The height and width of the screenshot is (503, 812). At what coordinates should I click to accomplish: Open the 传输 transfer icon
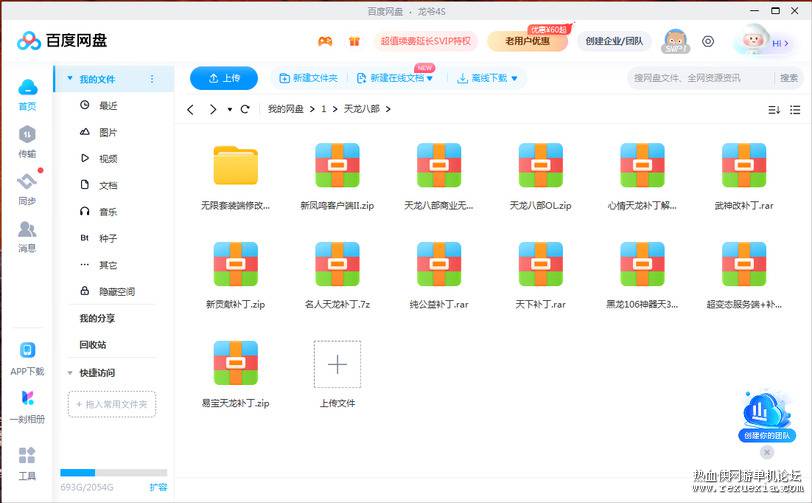27,135
